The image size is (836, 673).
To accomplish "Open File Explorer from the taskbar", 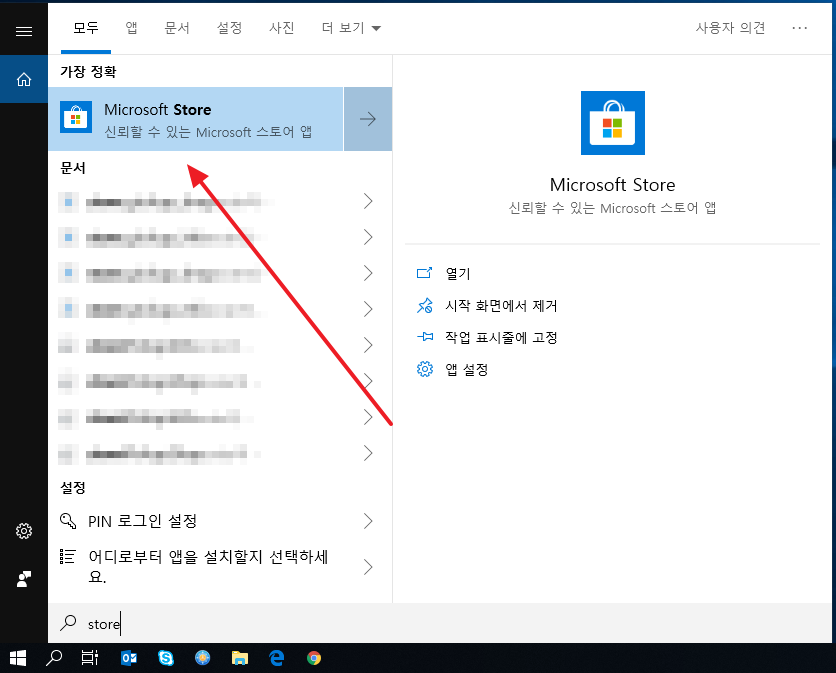I will 240,658.
